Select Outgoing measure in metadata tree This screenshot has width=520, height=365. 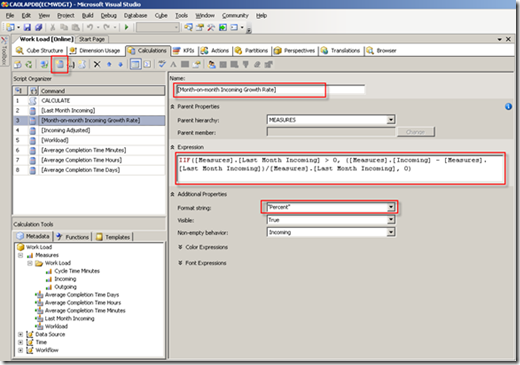pyautogui.click(x=65, y=287)
